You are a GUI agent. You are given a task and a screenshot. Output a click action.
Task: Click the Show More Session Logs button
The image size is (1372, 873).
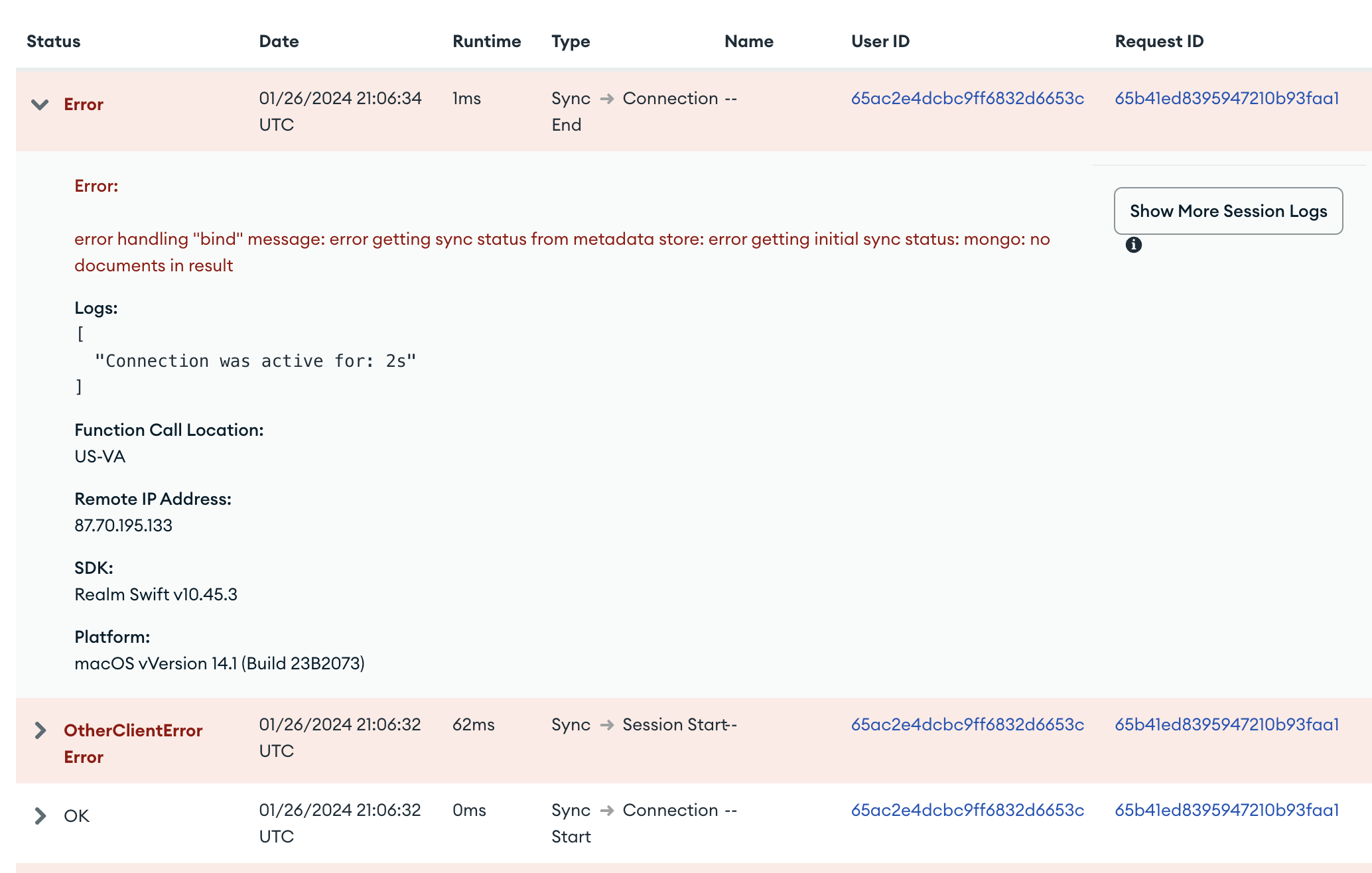pos(1228,211)
